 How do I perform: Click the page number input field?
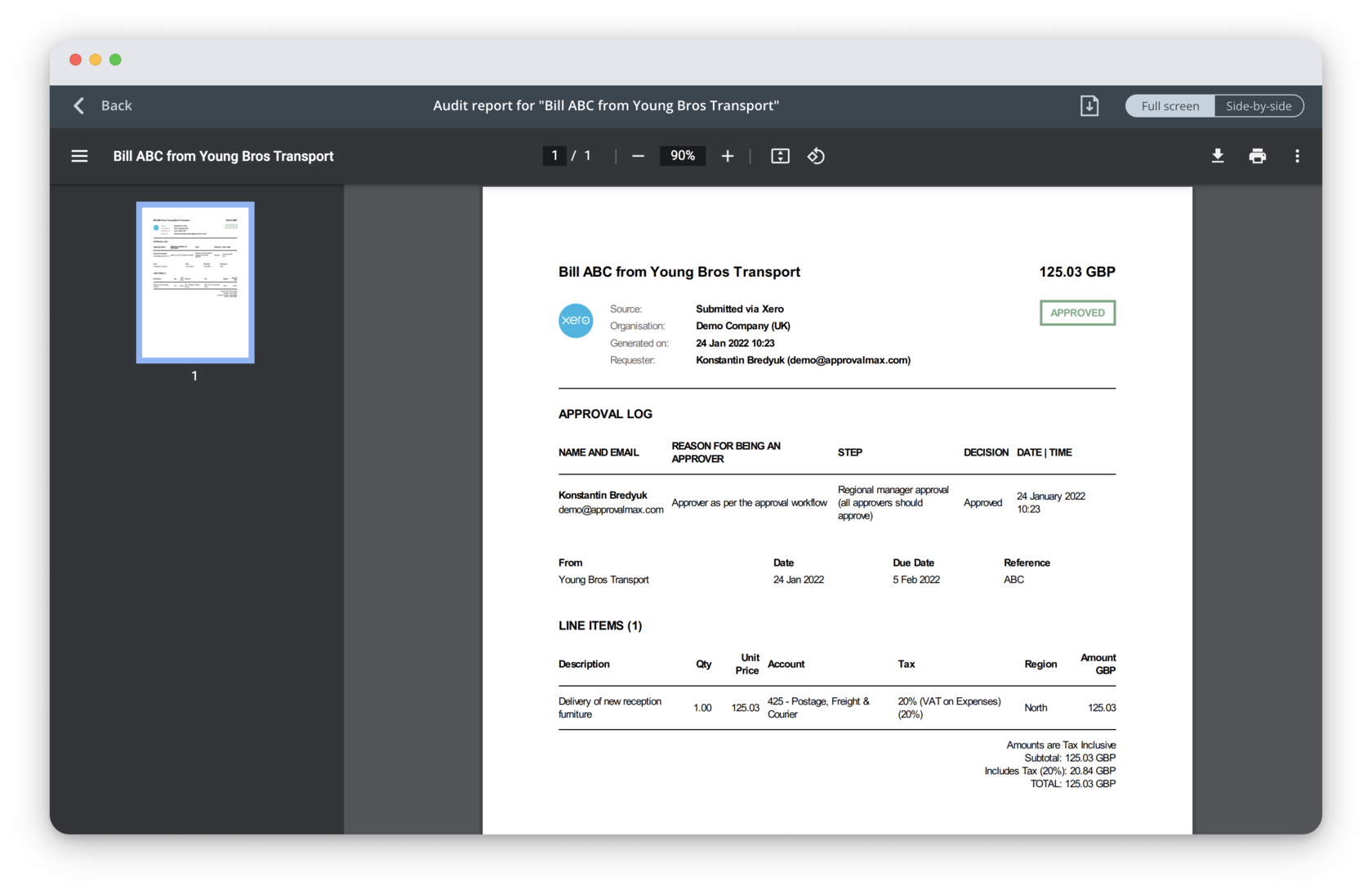coord(555,156)
